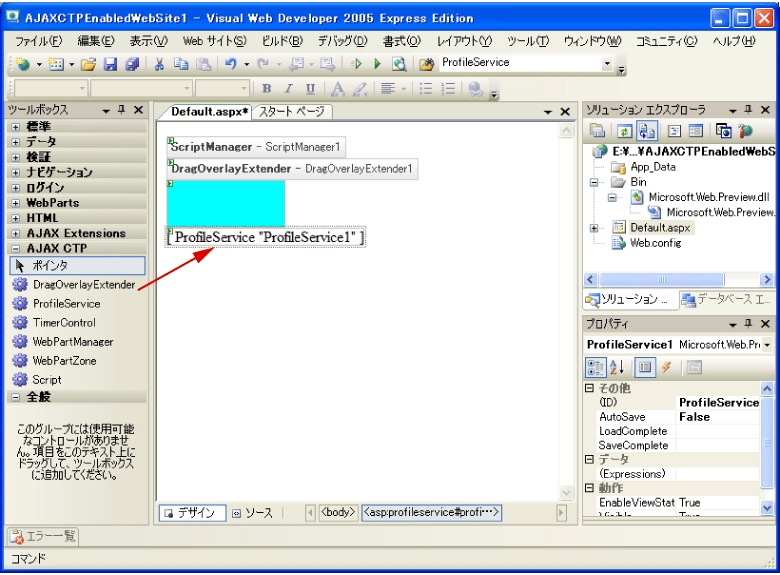780x575 pixels.
Task: Toggle Categorized view in Properties panel
Action: (595, 368)
